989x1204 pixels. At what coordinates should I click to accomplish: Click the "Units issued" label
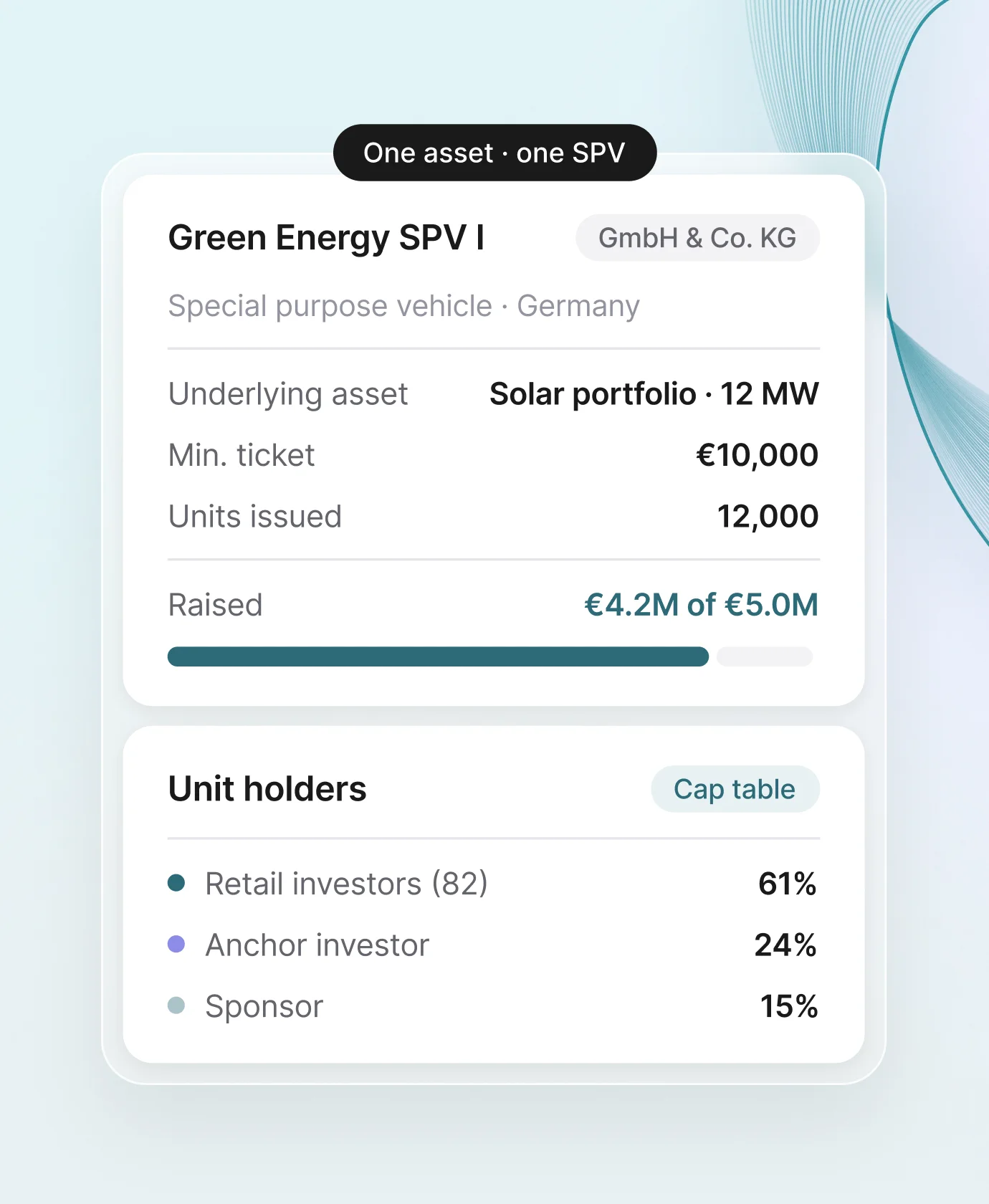tap(255, 517)
